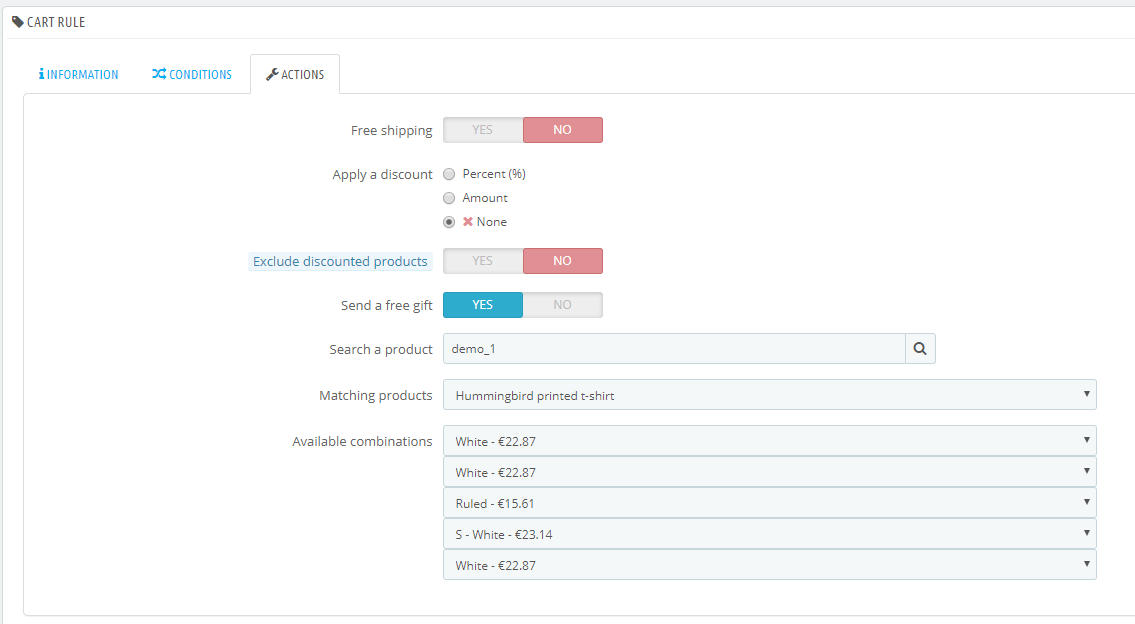Click the Search a product label

(381, 350)
